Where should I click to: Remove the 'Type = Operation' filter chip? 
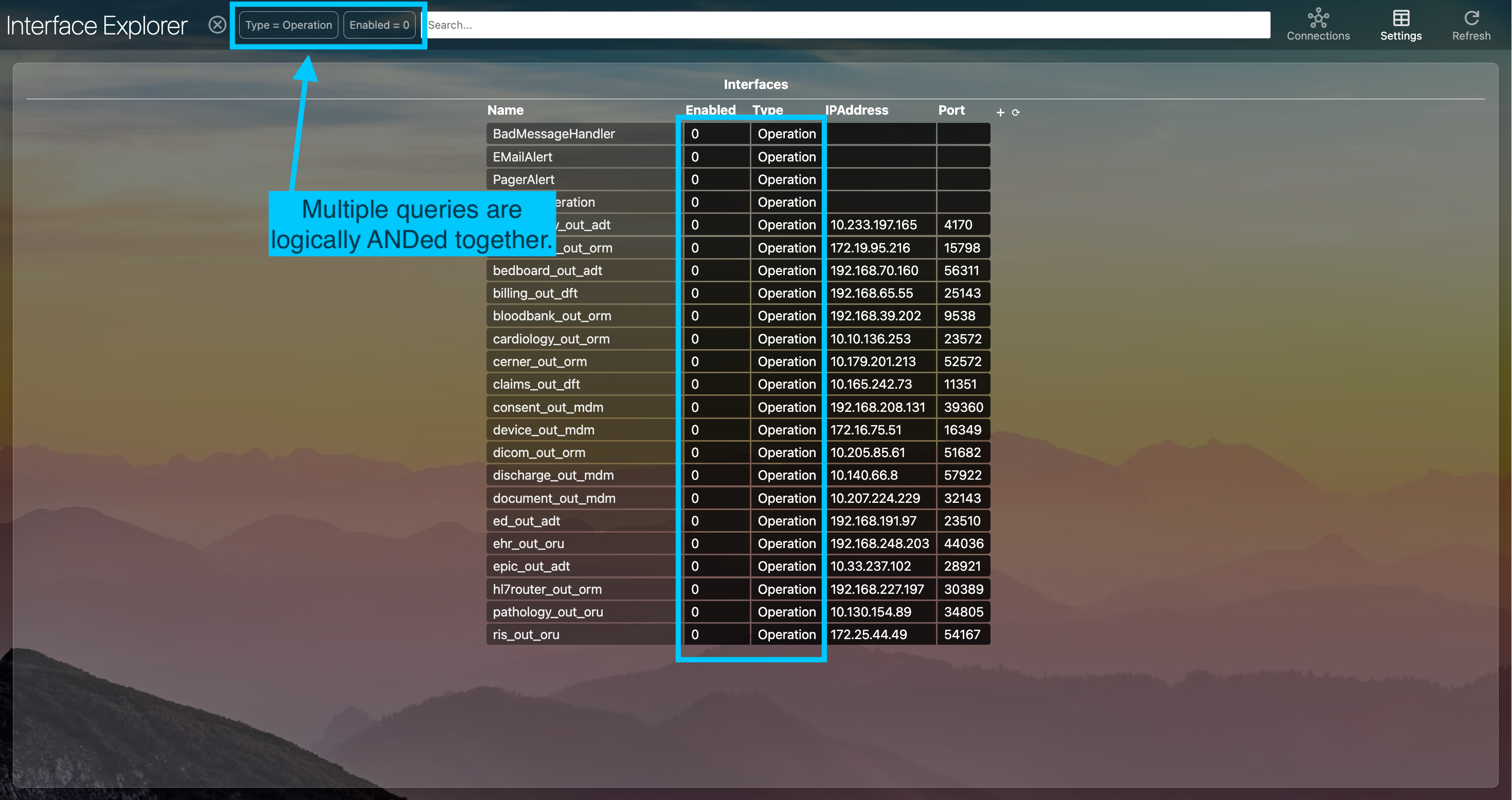(x=288, y=25)
